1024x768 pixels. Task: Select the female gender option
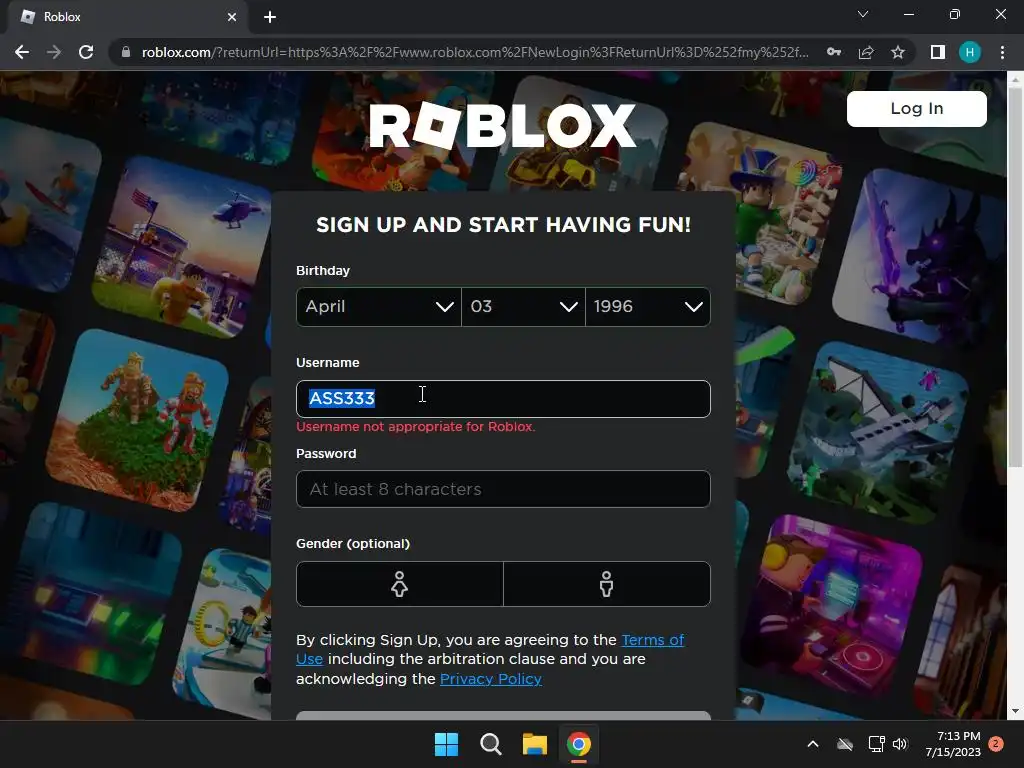(x=400, y=584)
